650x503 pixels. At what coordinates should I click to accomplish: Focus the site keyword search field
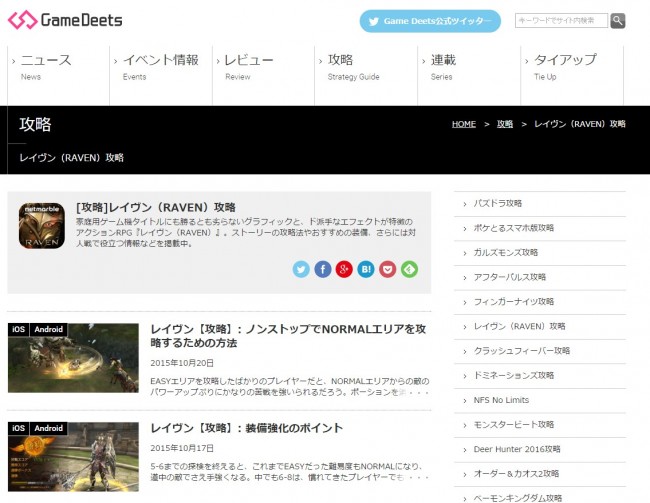(561, 20)
